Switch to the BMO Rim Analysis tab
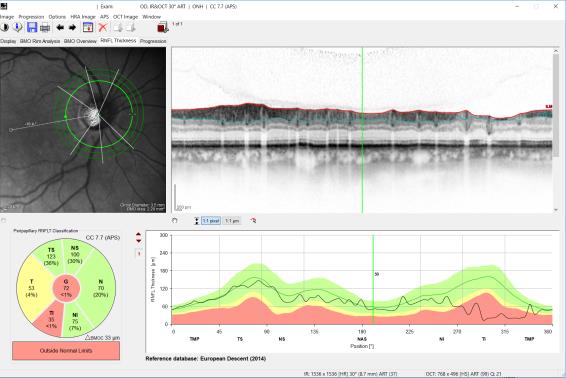Viewport: 566px width, 378px height. (x=40, y=42)
